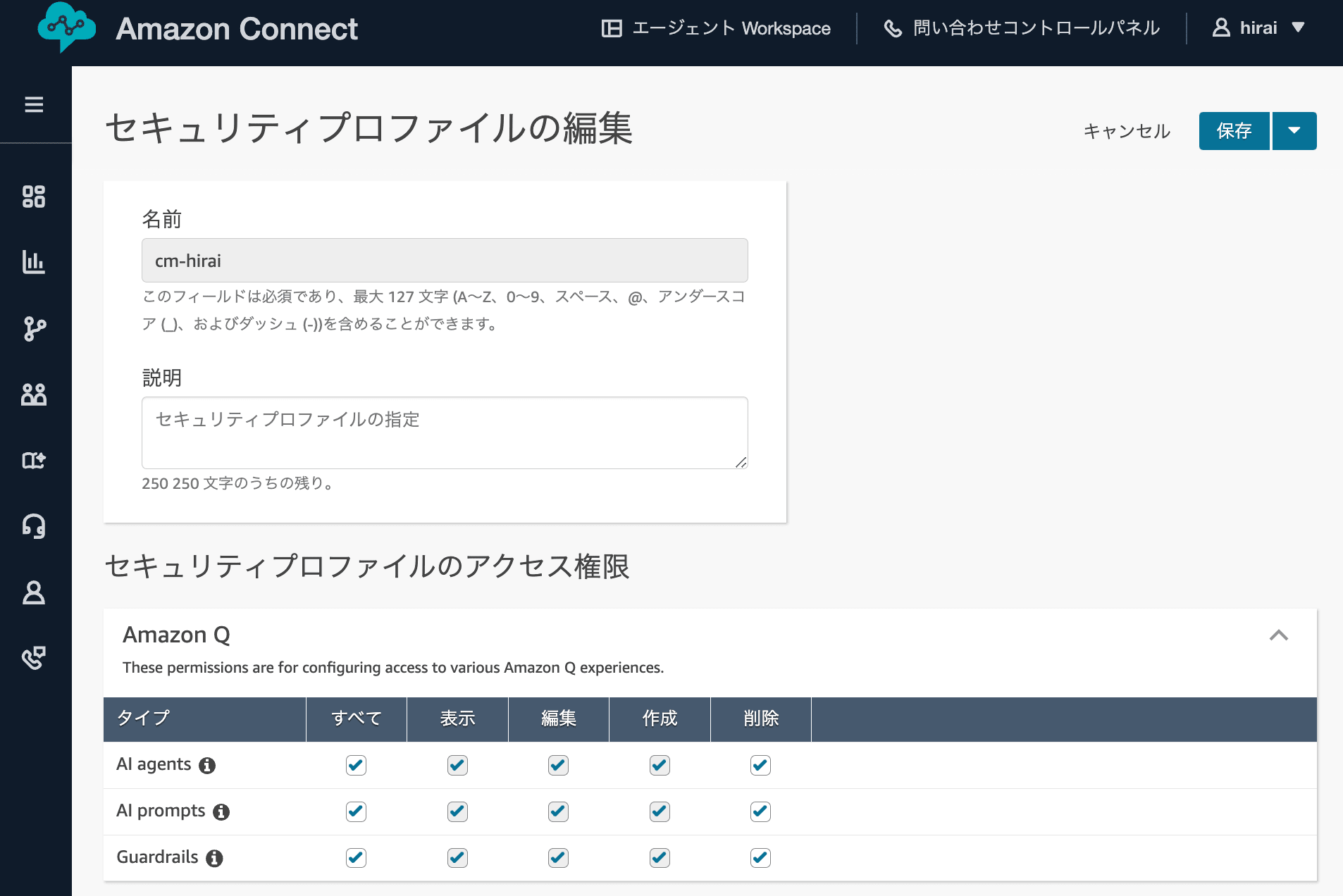
Task: Uncheck AI agents Edit (編集) checkbox
Action: pyautogui.click(x=558, y=765)
